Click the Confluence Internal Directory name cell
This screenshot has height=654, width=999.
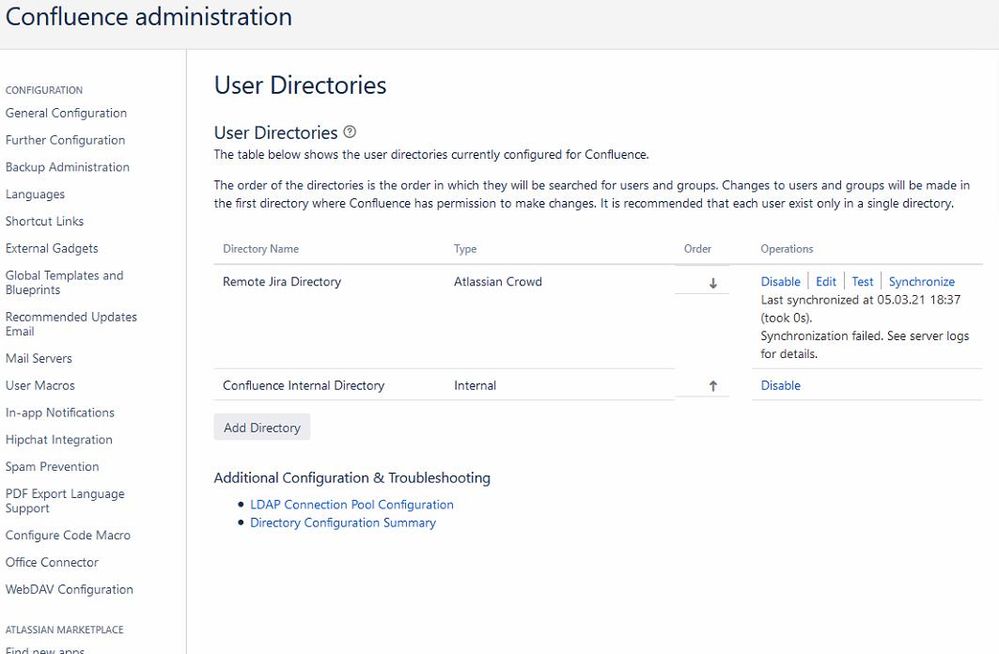coord(303,386)
